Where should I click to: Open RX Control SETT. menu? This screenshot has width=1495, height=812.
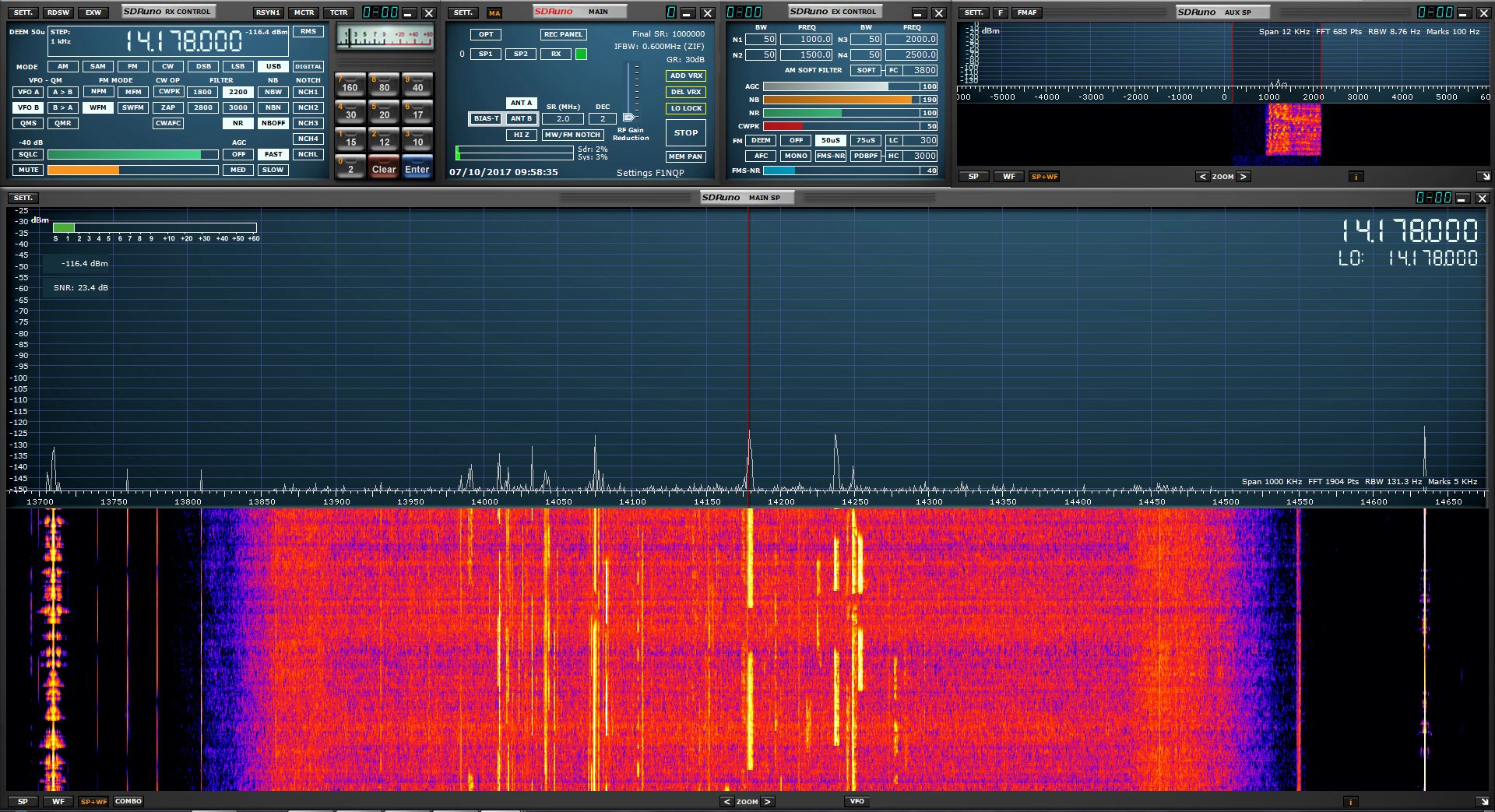pyautogui.click(x=23, y=12)
